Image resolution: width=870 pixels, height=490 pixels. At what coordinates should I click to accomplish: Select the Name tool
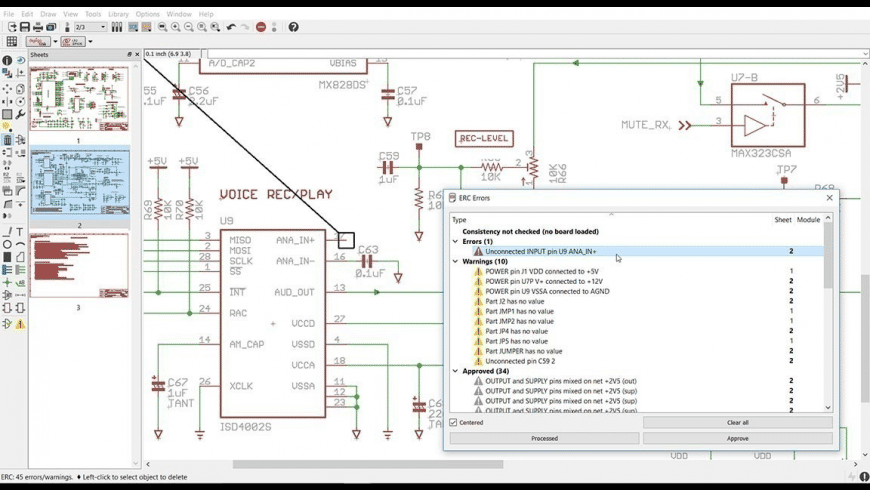pos(7,178)
